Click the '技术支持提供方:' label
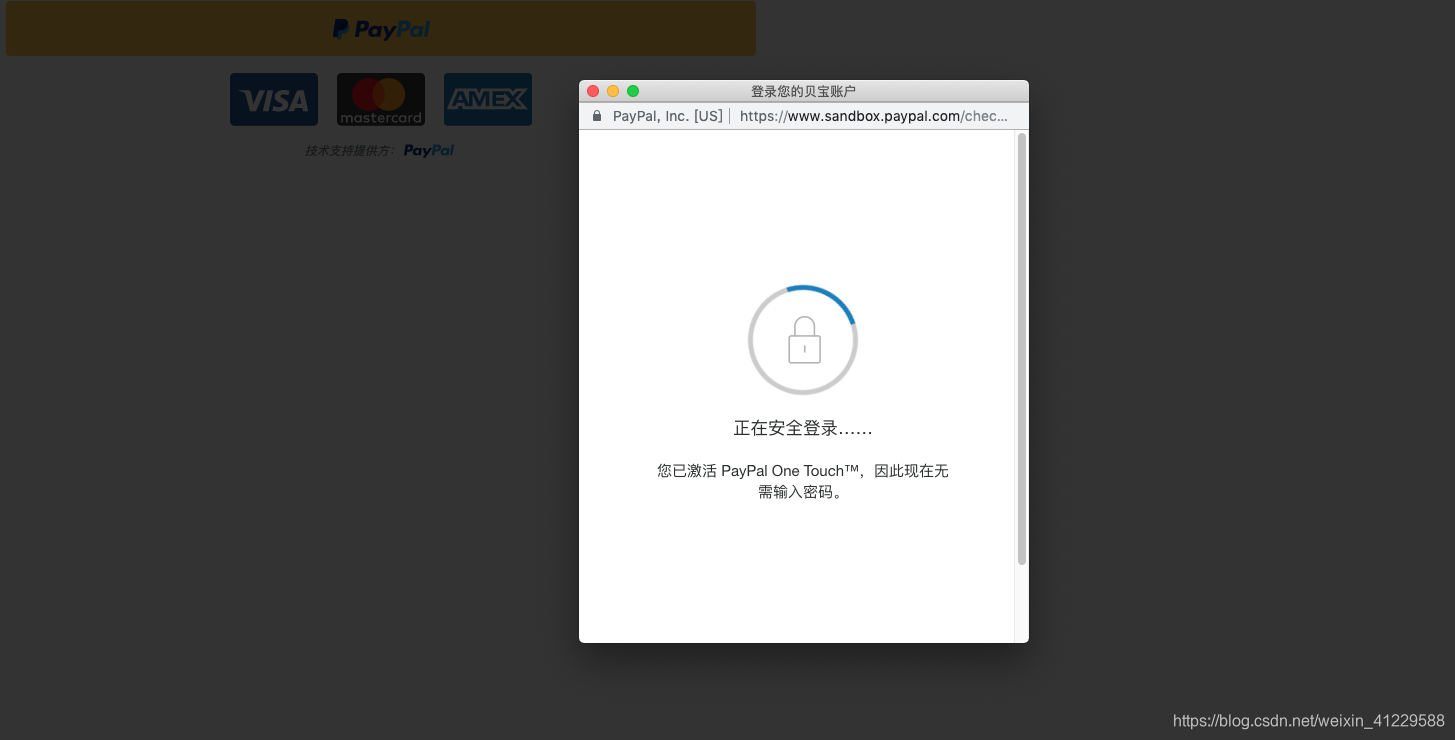Viewport: 1455px width, 740px height. point(350,151)
